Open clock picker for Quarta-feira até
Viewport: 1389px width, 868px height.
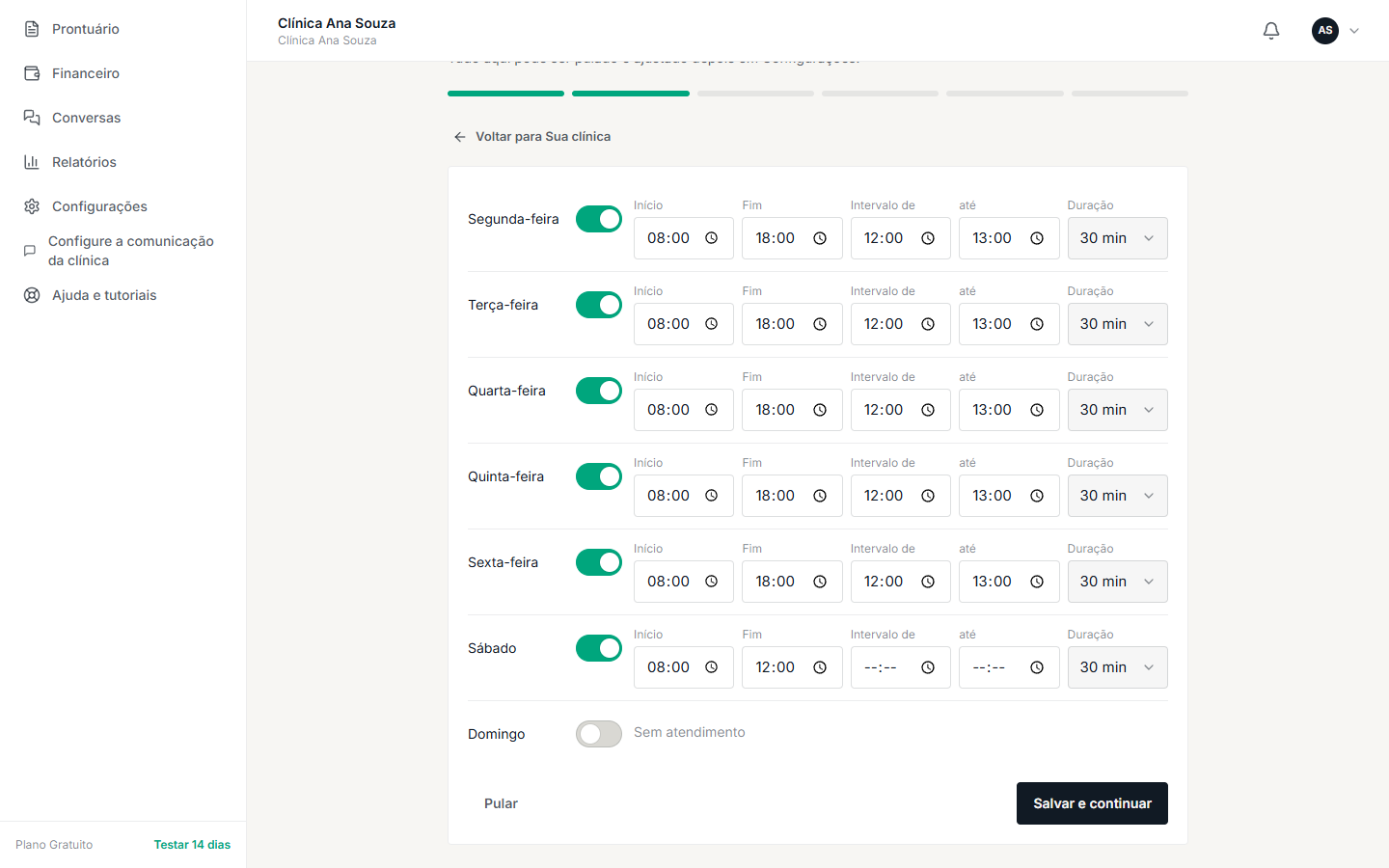1037,410
